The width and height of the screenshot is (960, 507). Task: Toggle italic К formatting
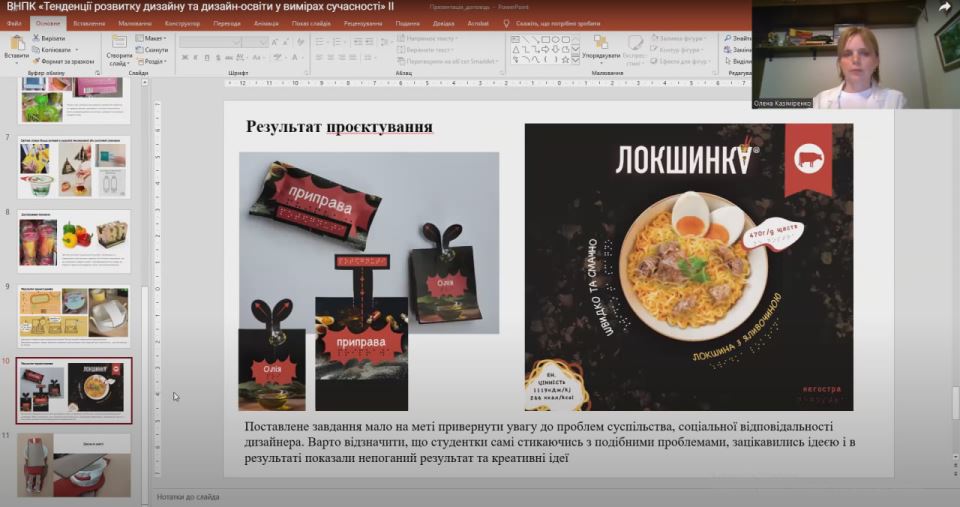tap(195, 58)
